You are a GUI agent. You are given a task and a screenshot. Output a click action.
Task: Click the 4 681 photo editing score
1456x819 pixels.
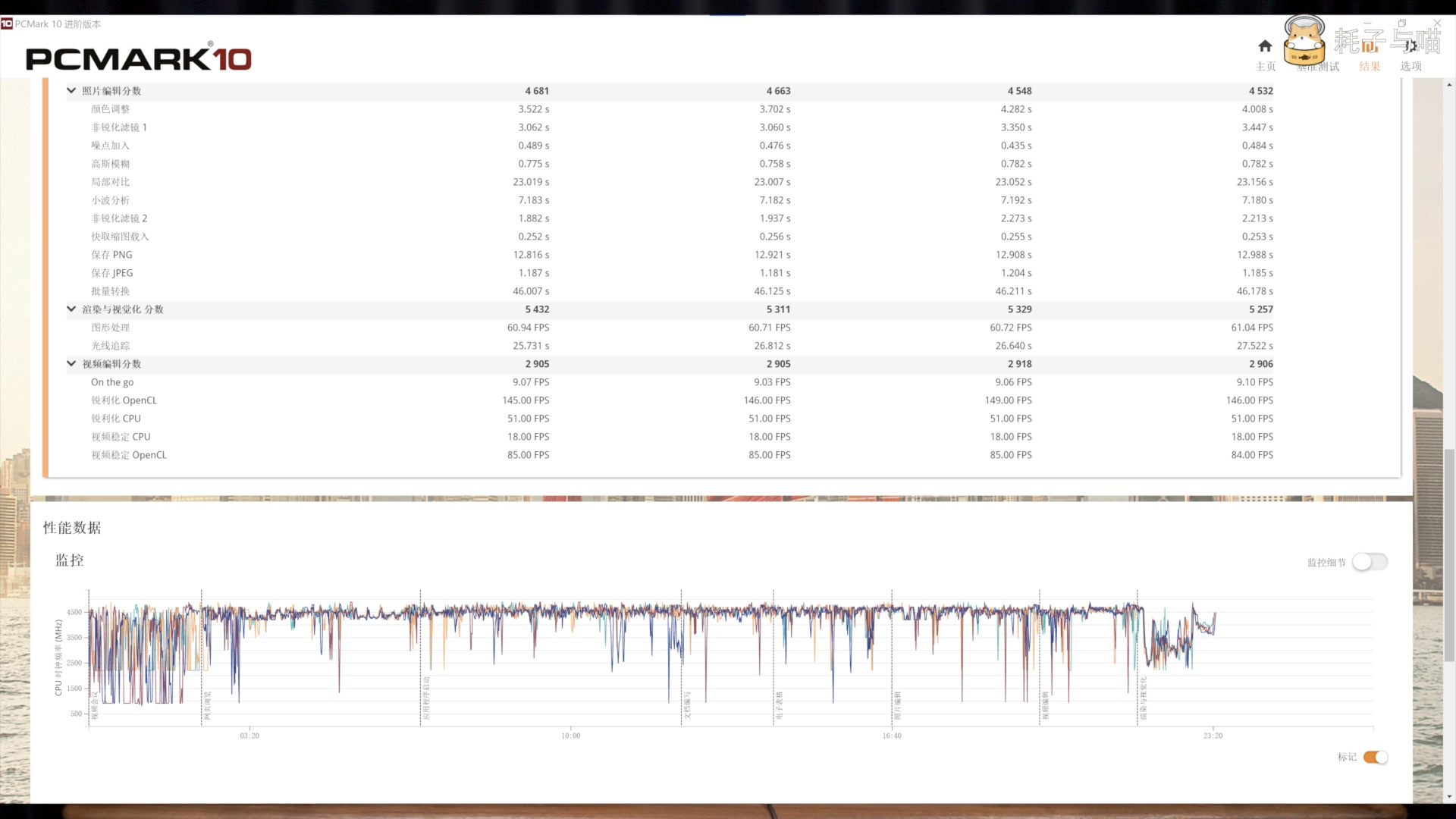[x=537, y=90]
